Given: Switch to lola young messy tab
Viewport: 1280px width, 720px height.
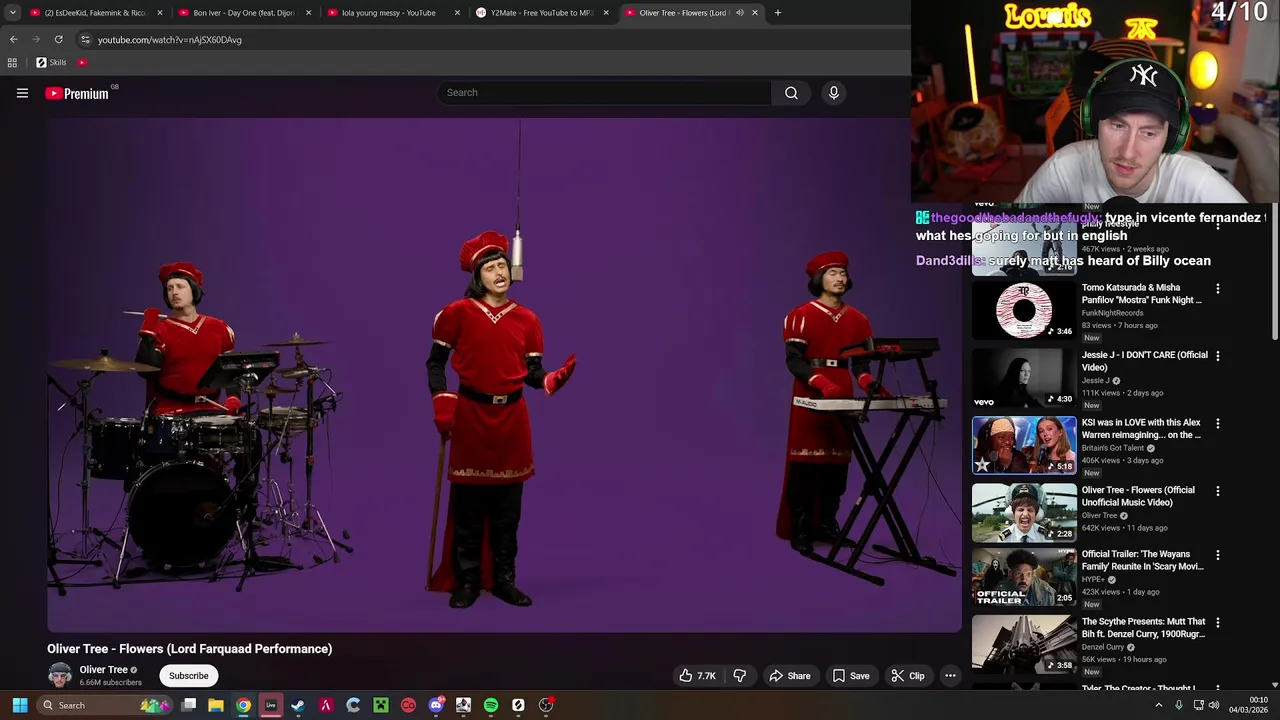Looking at the screenshot, I should [393, 13].
